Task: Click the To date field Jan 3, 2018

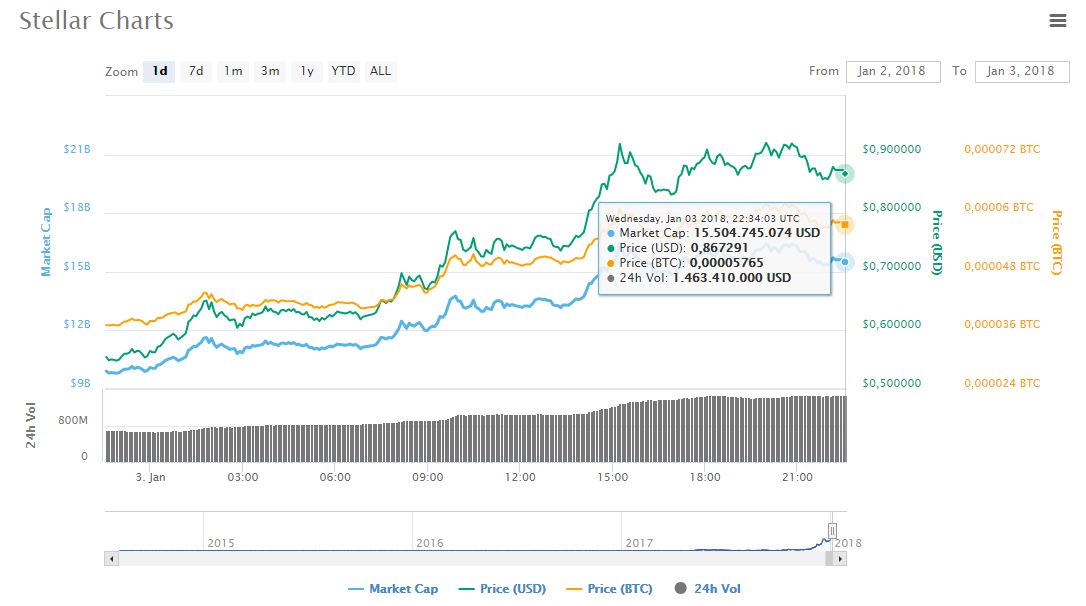Action: 1022,71
